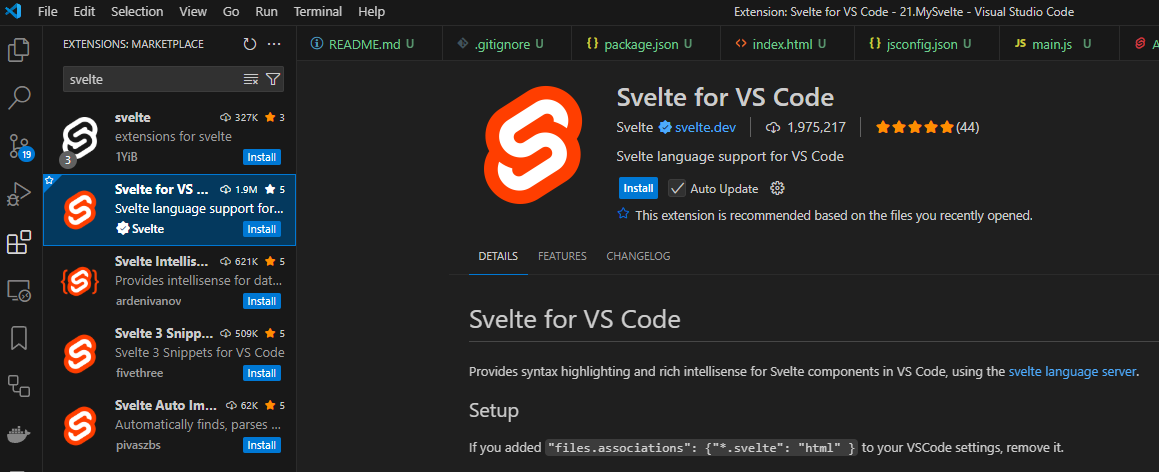Open the Run and Debug view

[x=19, y=194]
